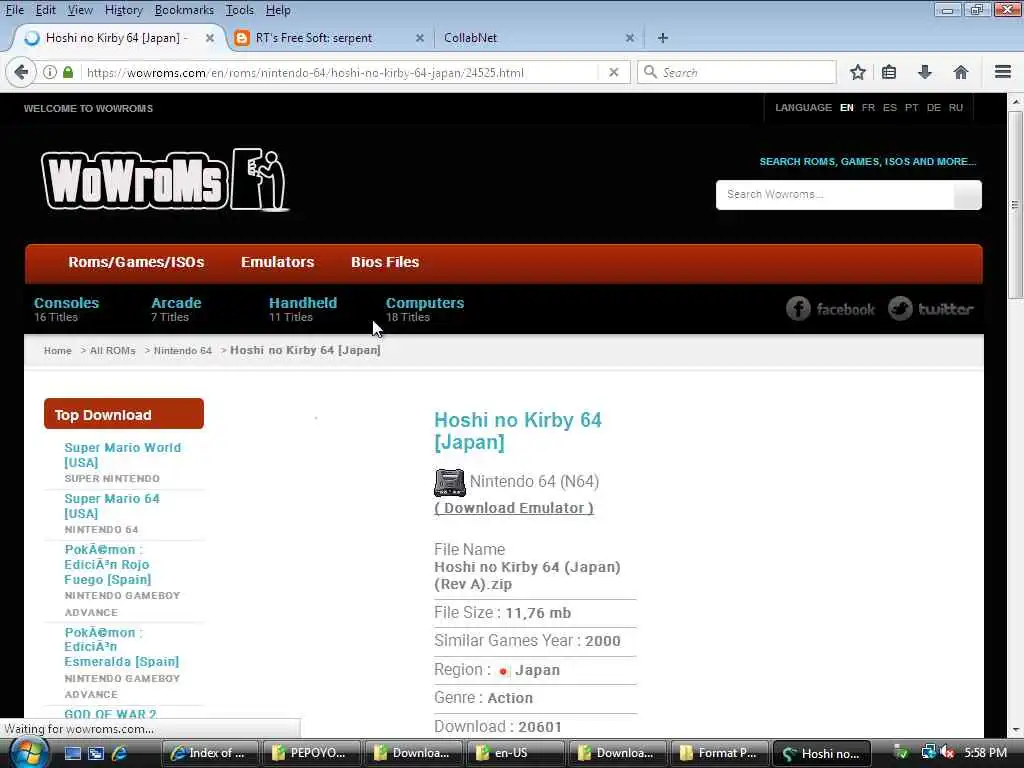1024x768 pixels.
Task: Switch site language to ES
Action: [889, 108]
